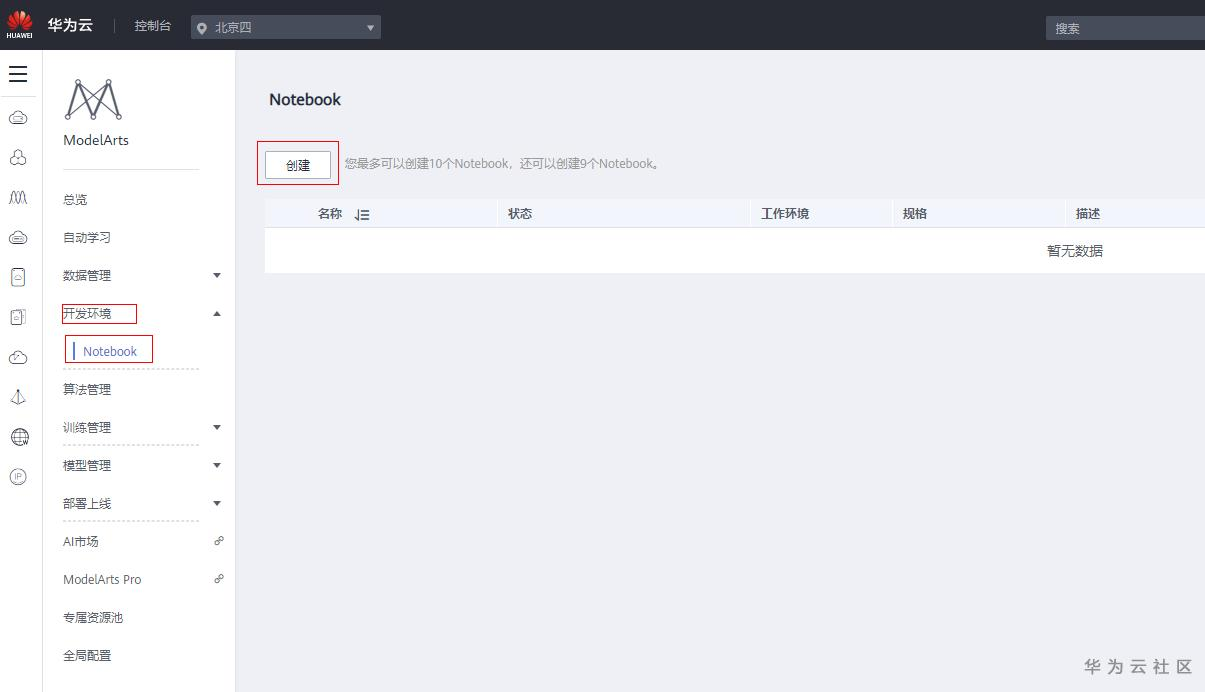Screen dimensions: 1205x692
Task: Collapse the 开发环境 arrow
Action: point(217,313)
